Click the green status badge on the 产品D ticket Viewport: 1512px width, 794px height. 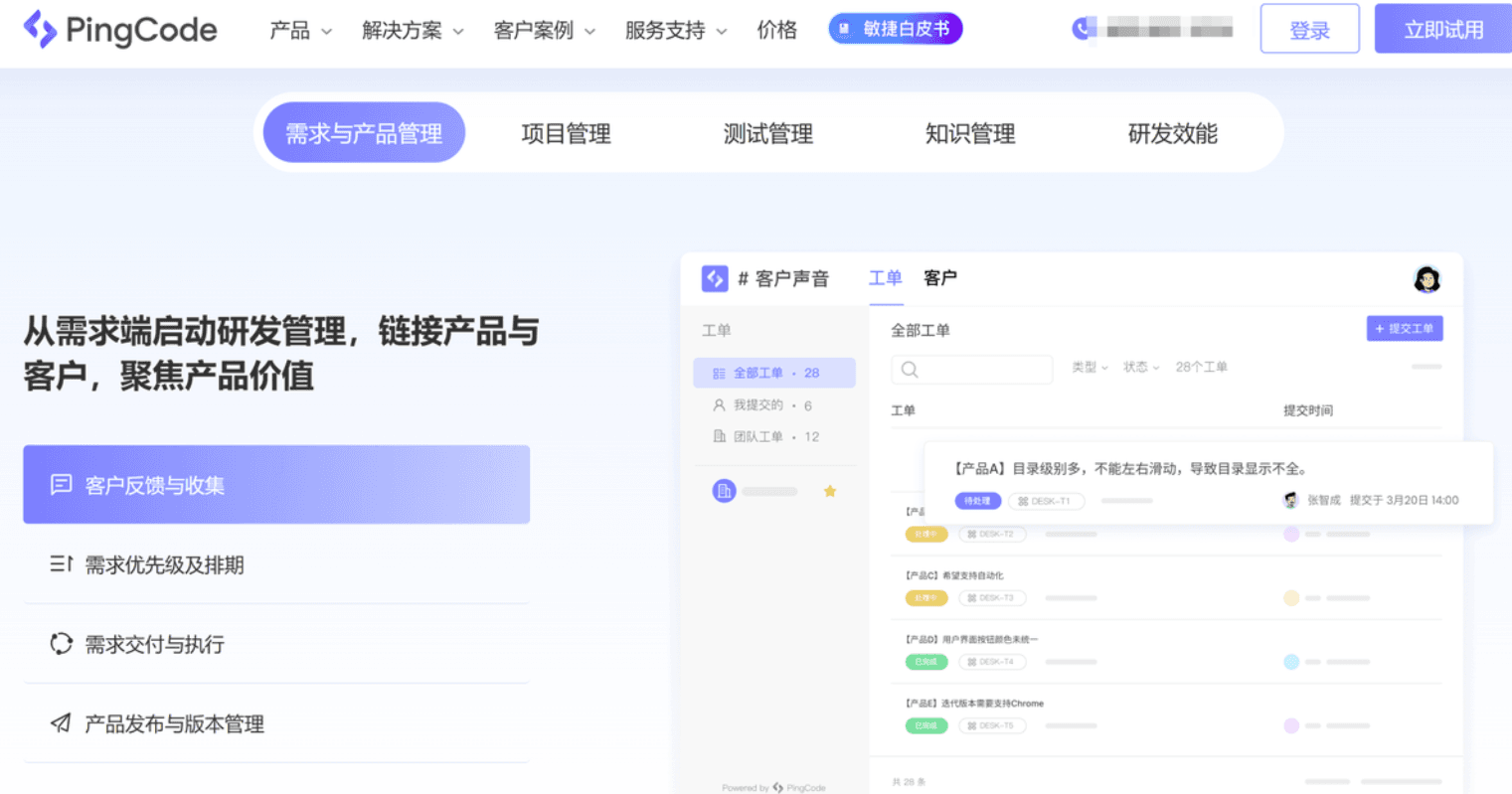[x=926, y=662]
